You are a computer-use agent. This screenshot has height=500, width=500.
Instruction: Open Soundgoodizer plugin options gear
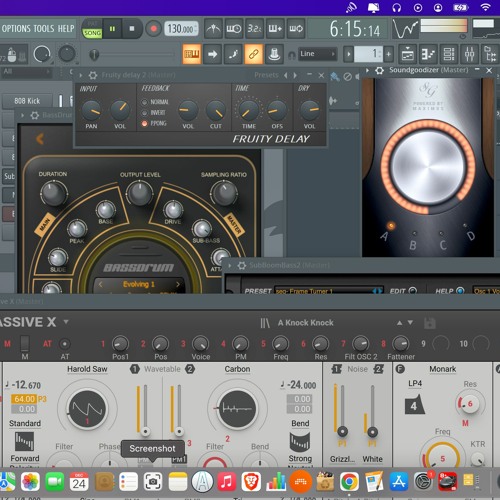(x=379, y=70)
